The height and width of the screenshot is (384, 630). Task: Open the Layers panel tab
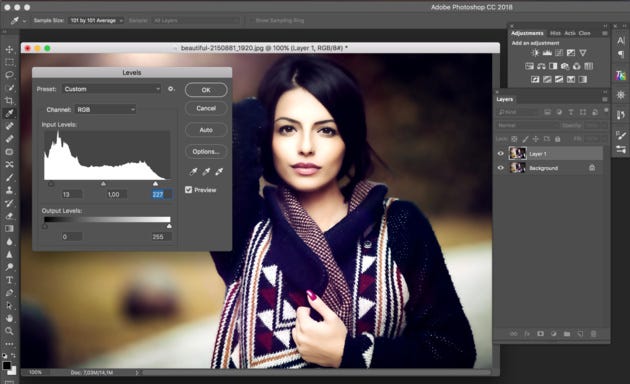[x=505, y=99]
